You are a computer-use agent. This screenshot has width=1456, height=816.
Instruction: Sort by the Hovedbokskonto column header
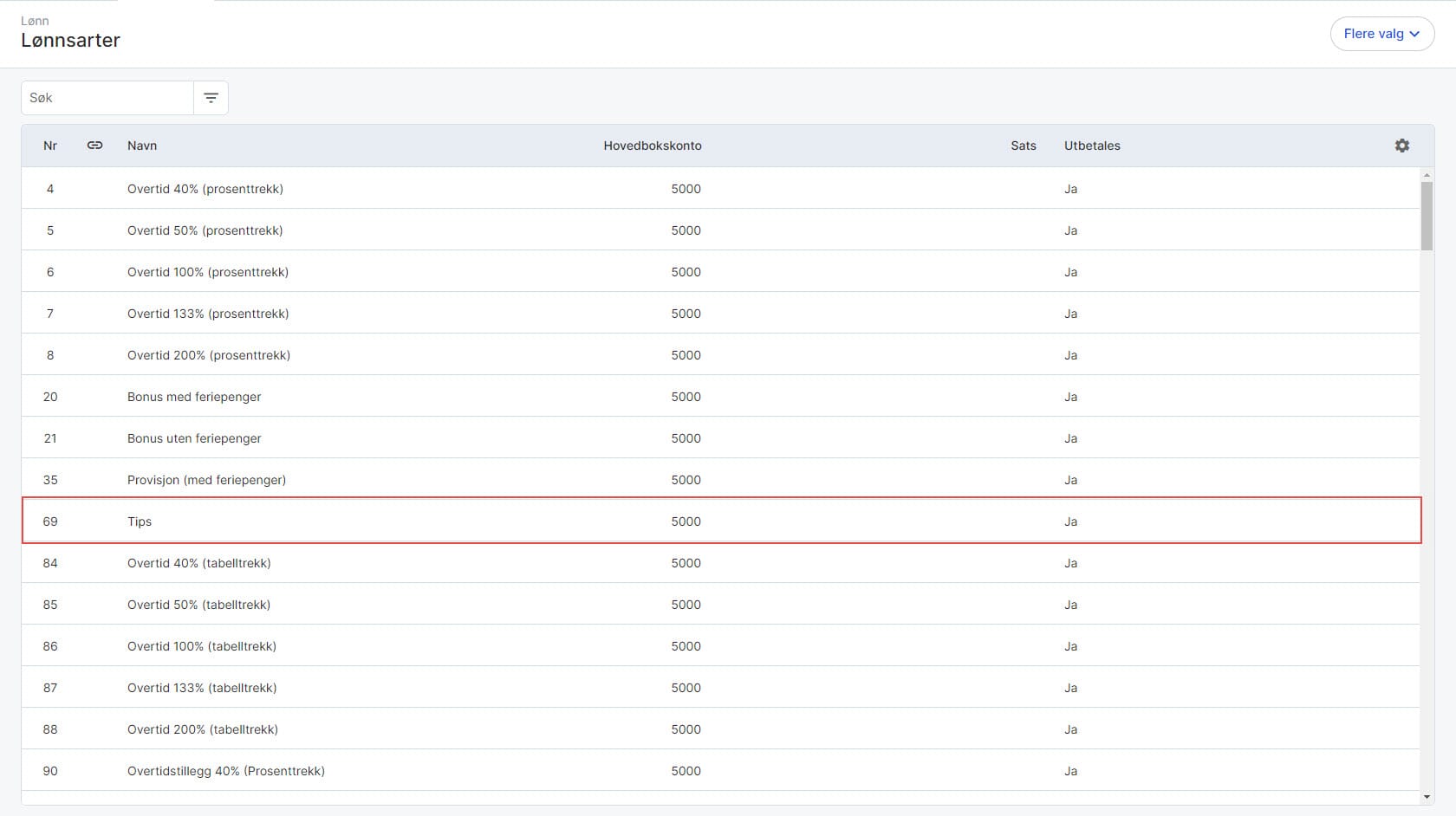pyautogui.click(x=652, y=146)
